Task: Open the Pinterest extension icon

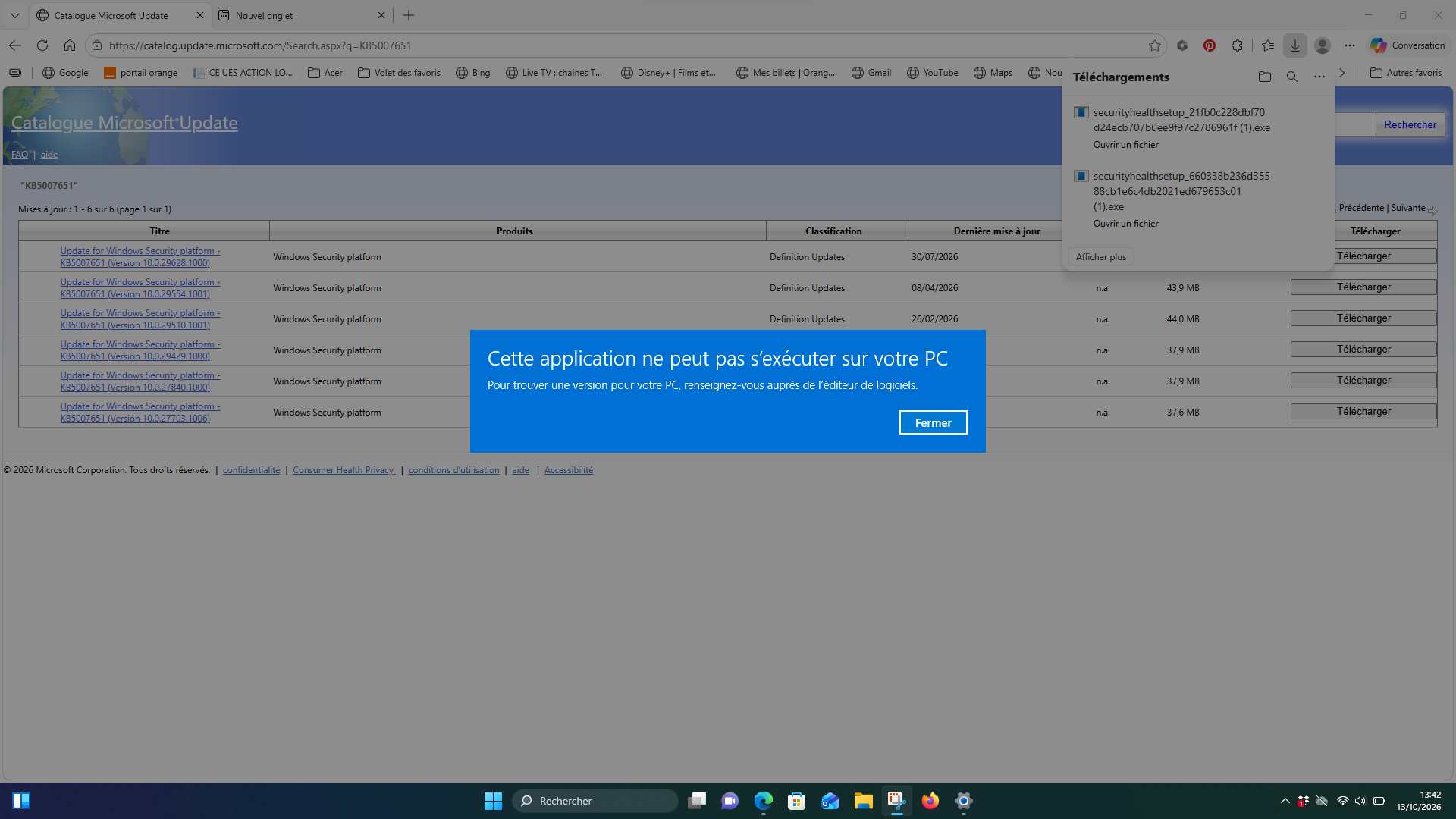Action: pyautogui.click(x=1209, y=45)
